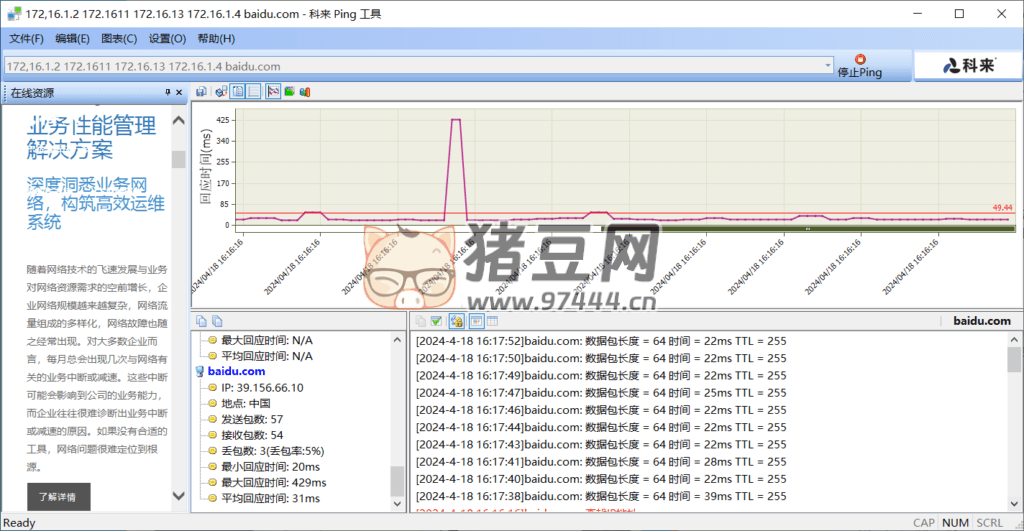Image resolution: width=1024 pixels, height=531 pixels.
Task: Close the 在线资源 side panel
Action: pos(180,93)
